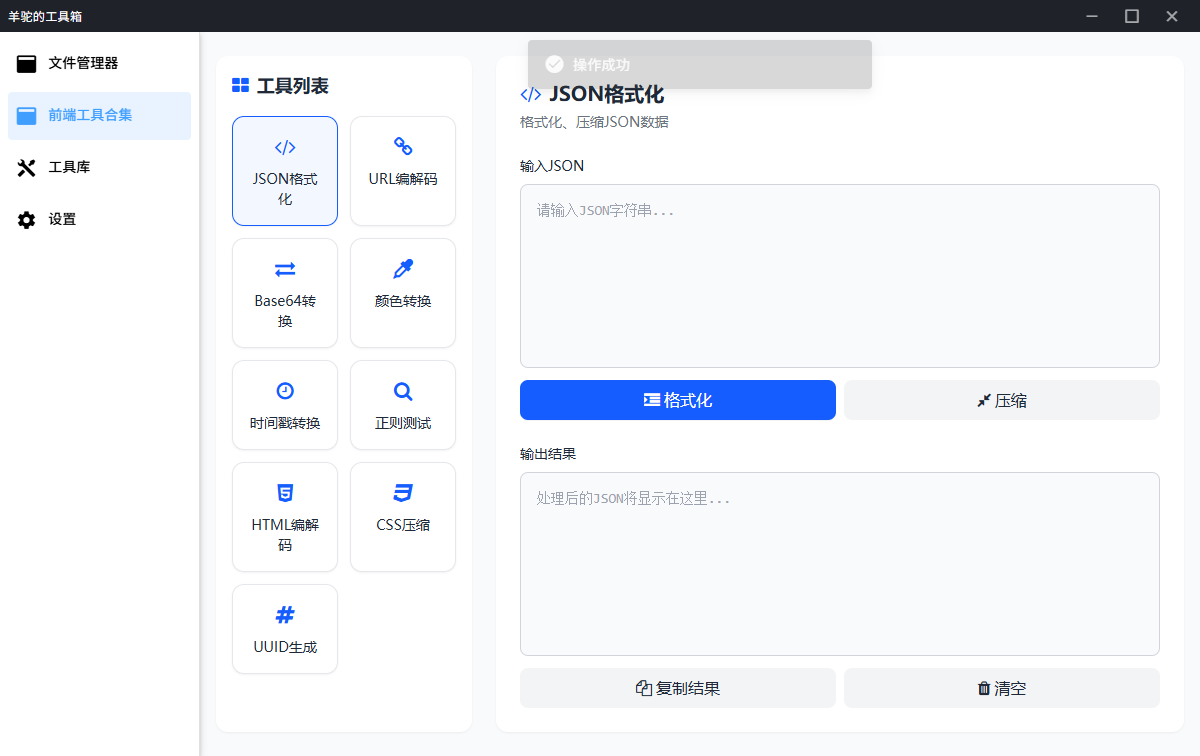Click the 格式化、压缩JSON数据 subtitle

click(594, 123)
